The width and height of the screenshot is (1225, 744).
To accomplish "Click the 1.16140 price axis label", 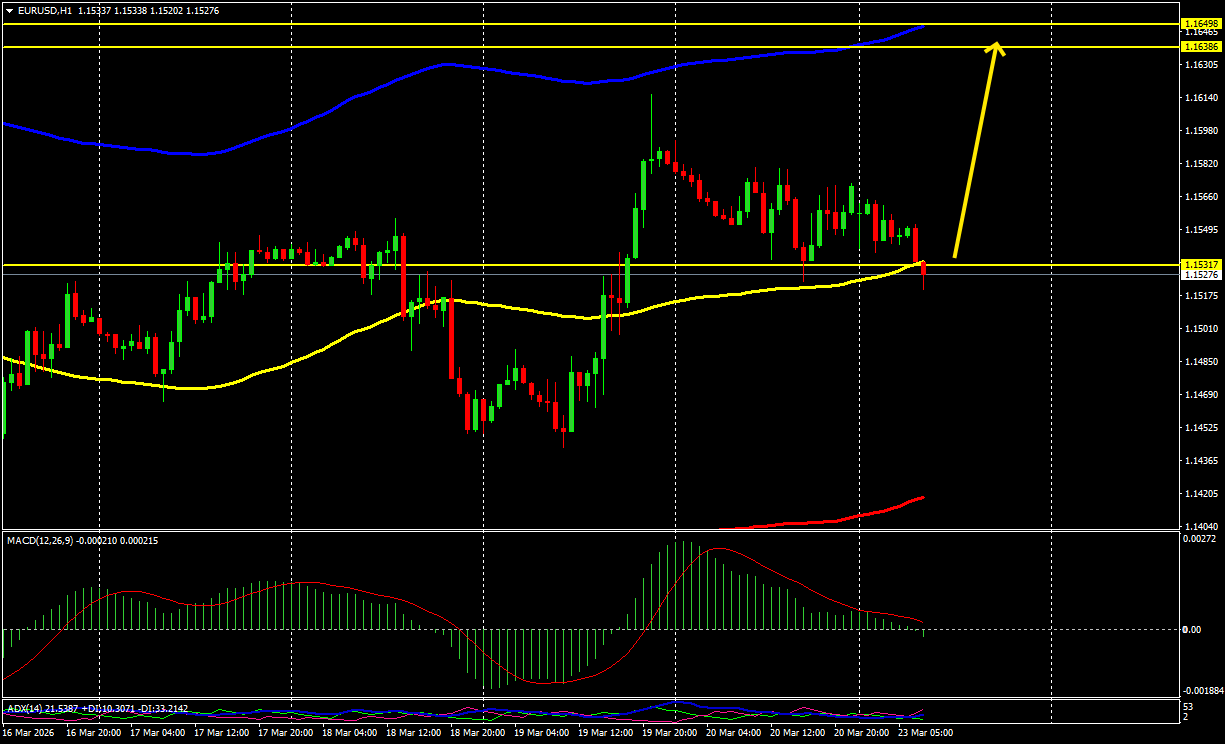I will [x=1200, y=98].
